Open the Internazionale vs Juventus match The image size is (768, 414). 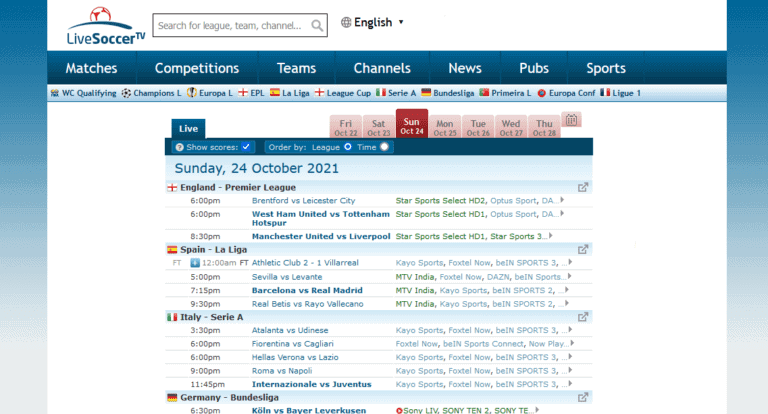click(312, 384)
